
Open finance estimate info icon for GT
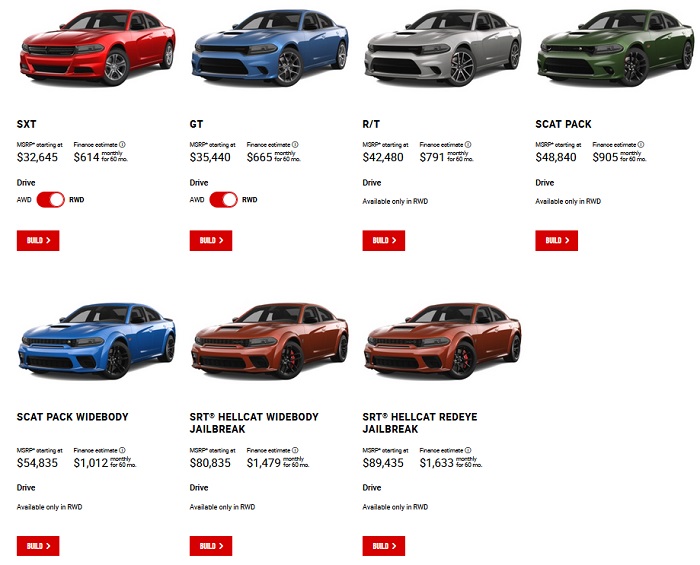295,145
